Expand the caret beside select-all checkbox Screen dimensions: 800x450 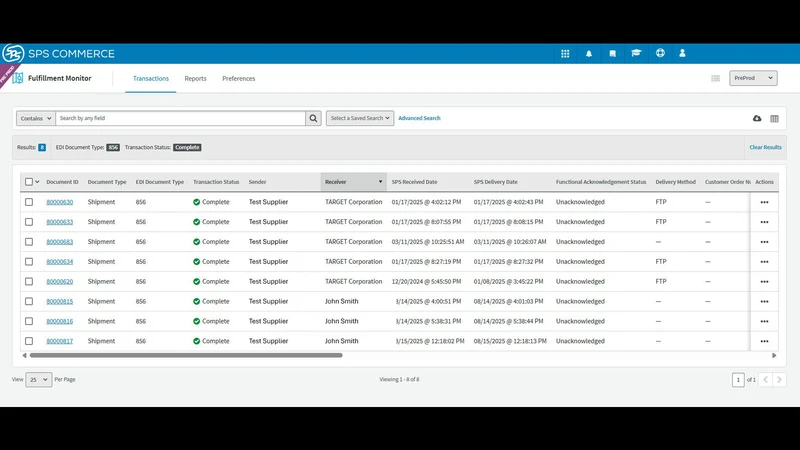[37, 182]
